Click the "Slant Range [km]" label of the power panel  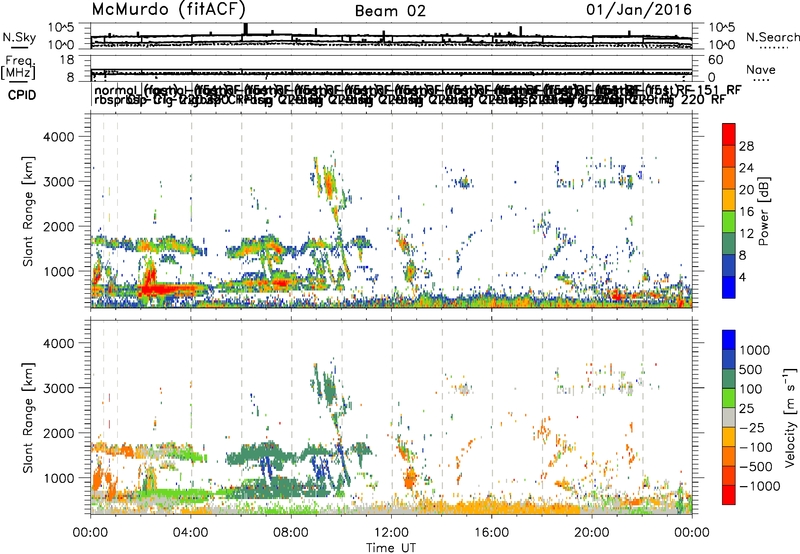[28, 211]
